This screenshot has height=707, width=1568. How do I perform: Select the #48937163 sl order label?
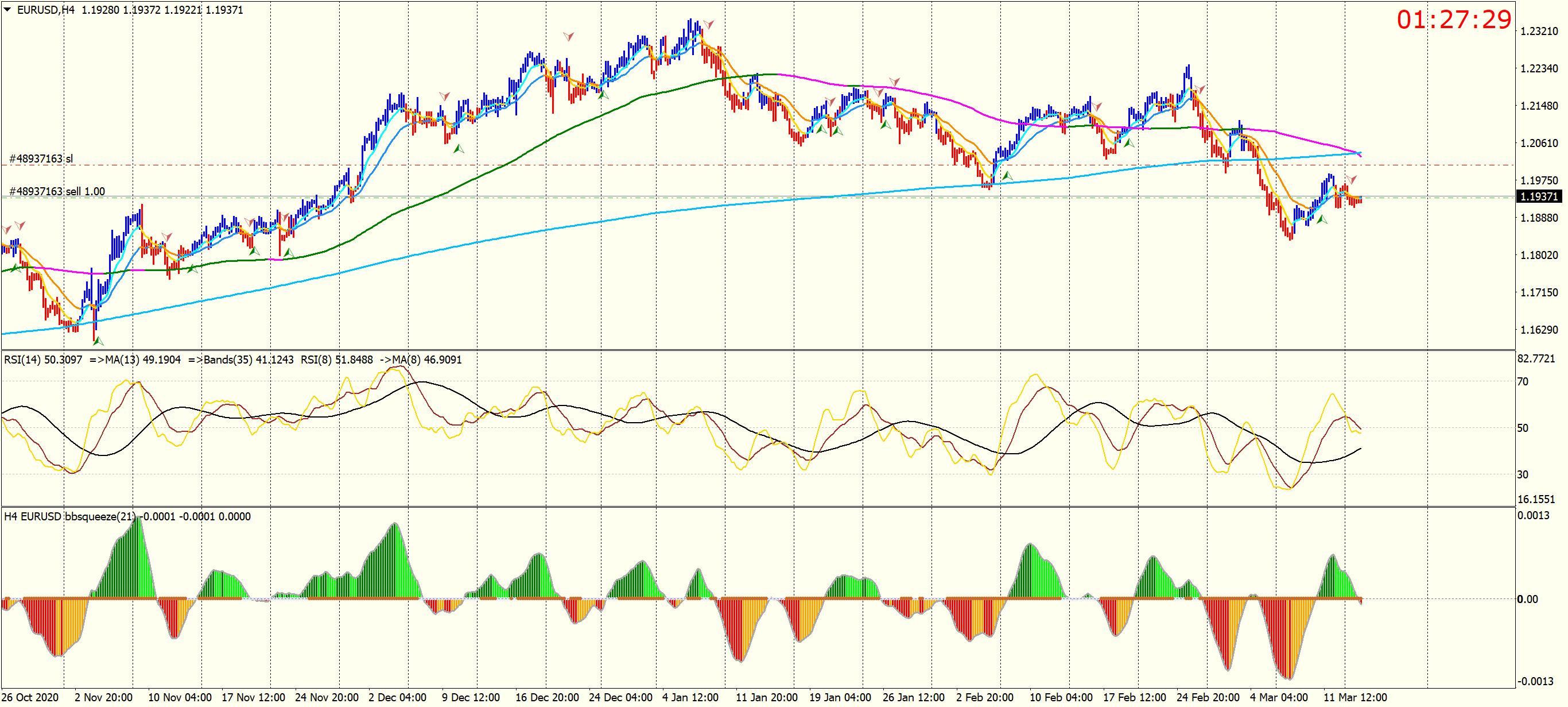[x=41, y=159]
